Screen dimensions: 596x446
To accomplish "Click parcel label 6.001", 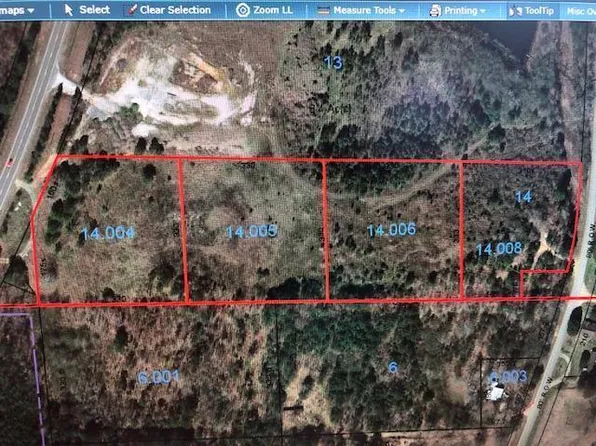I will (x=159, y=377).
